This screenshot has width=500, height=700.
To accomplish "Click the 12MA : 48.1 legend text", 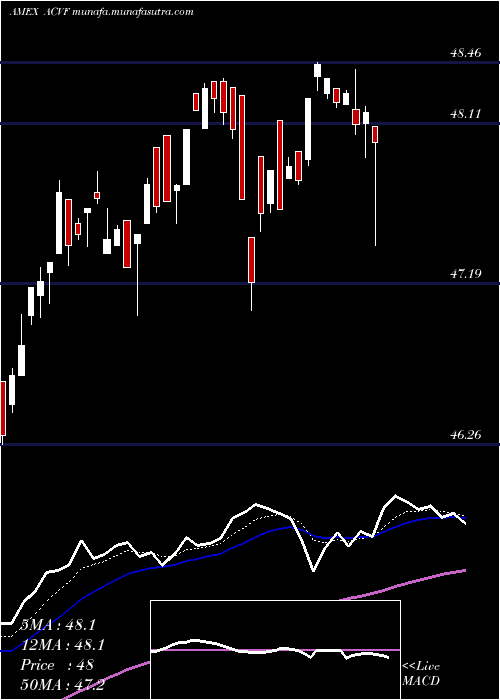I will click(x=63, y=645).
